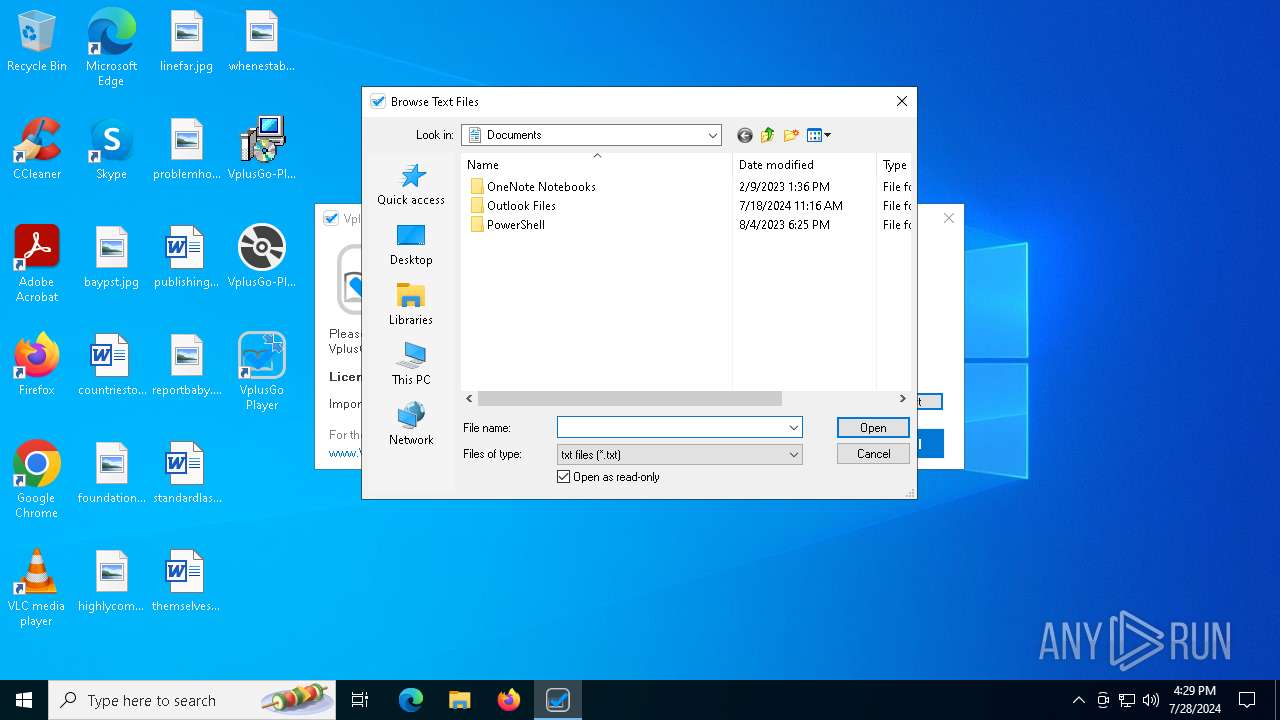Viewport: 1280px width, 720px height.
Task: Open Firefox from the taskbar
Action: pos(508,700)
